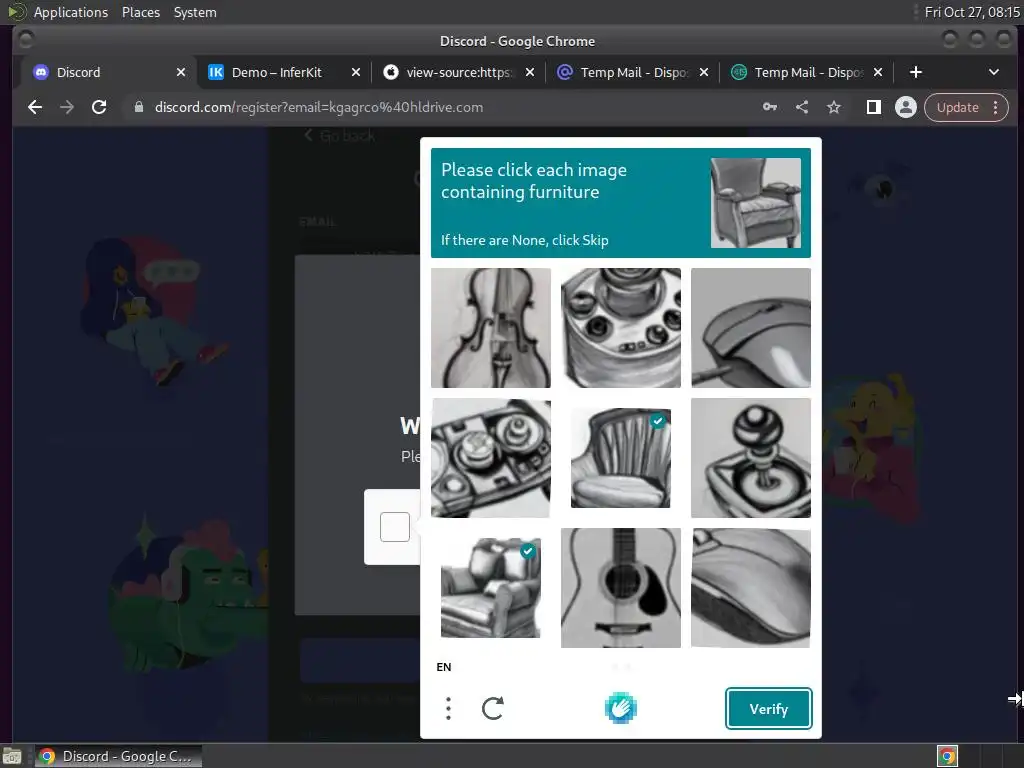This screenshot has height=768, width=1024.
Task: Select the guitar image tile
Action: point(620,588)
